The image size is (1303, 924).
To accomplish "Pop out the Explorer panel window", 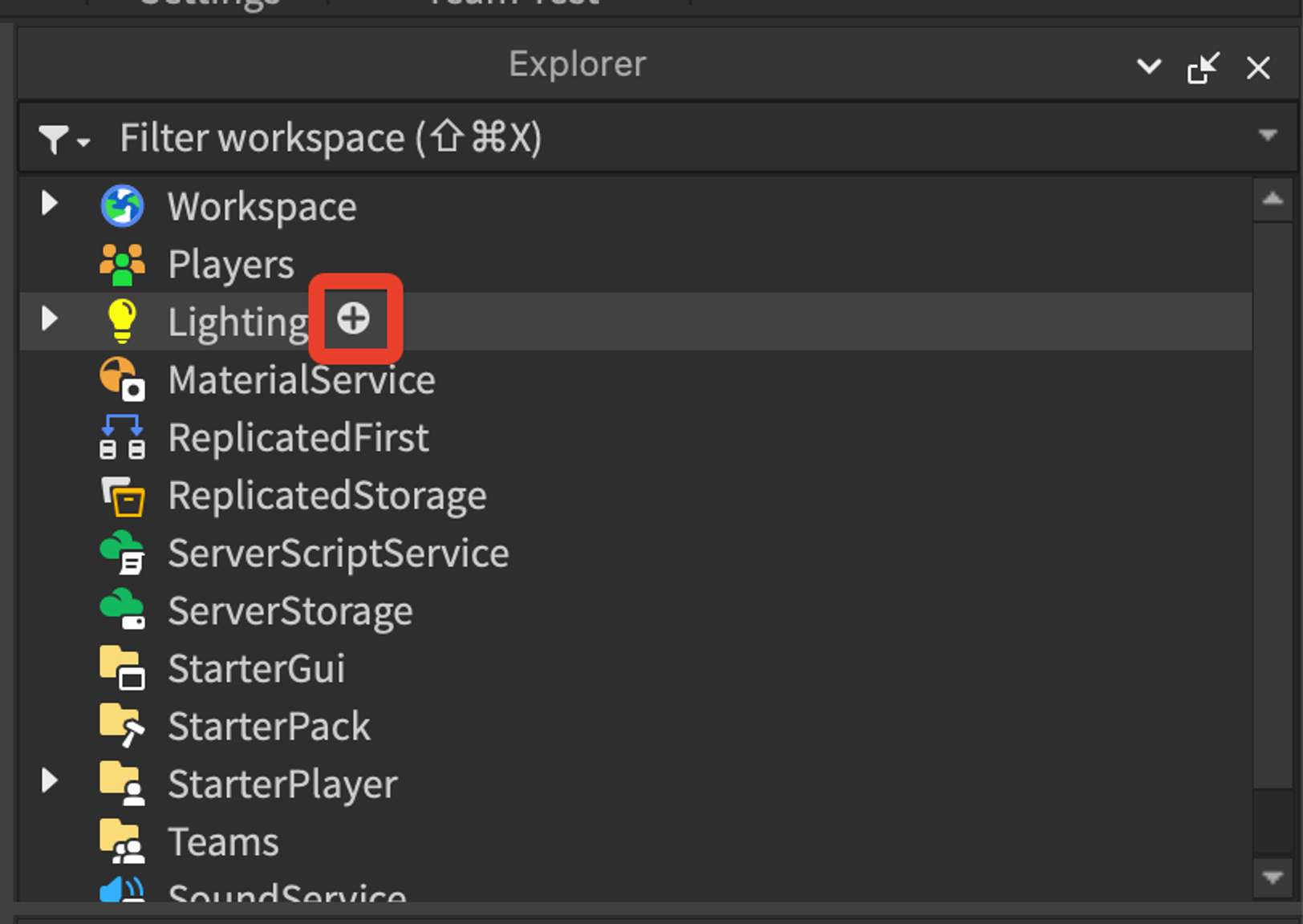I will [1204, 67].
